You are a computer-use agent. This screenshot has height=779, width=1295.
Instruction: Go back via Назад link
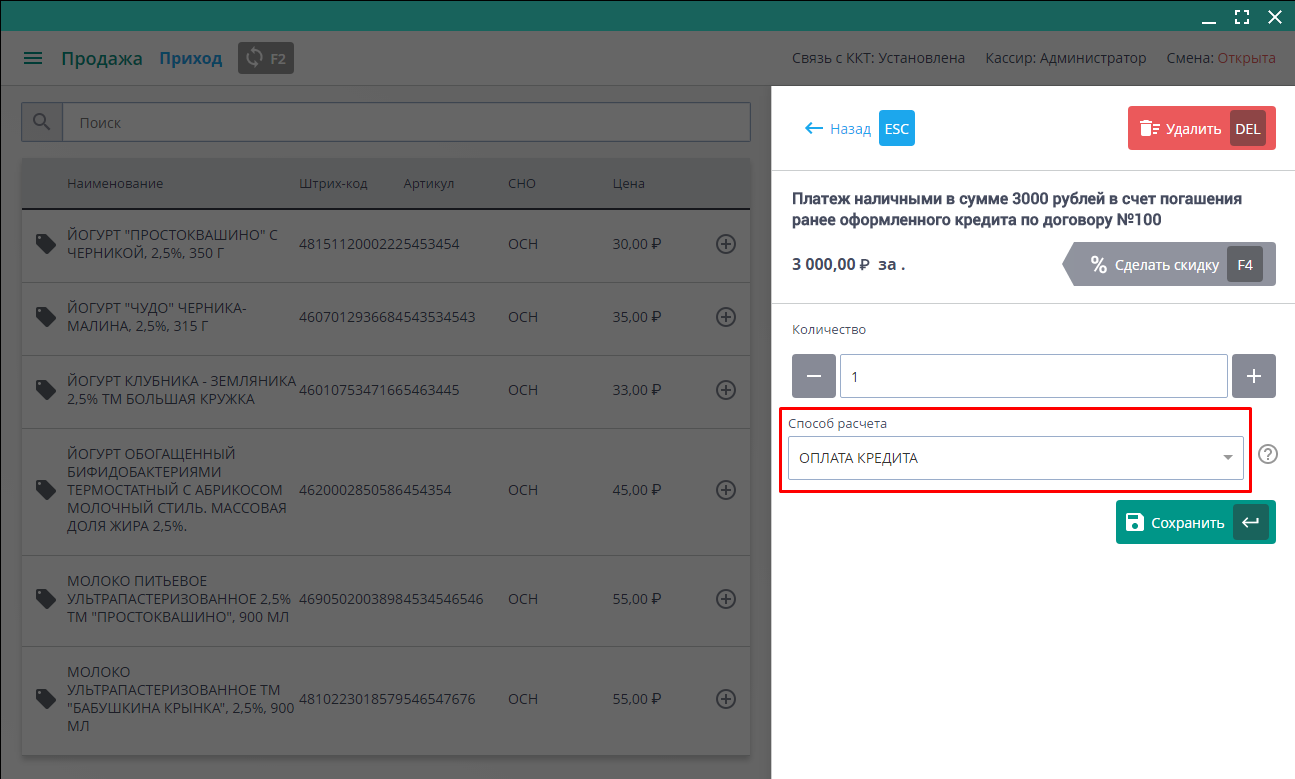838,128
